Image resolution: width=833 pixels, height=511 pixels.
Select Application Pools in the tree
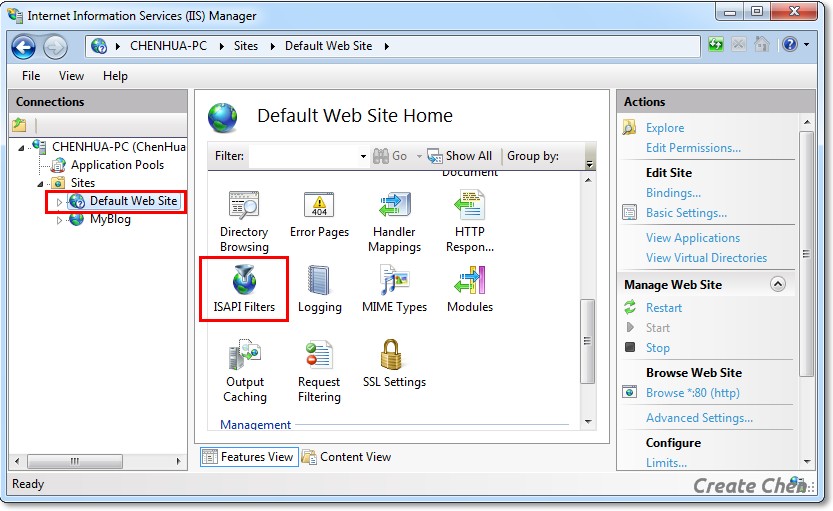(x=117, y=165)
